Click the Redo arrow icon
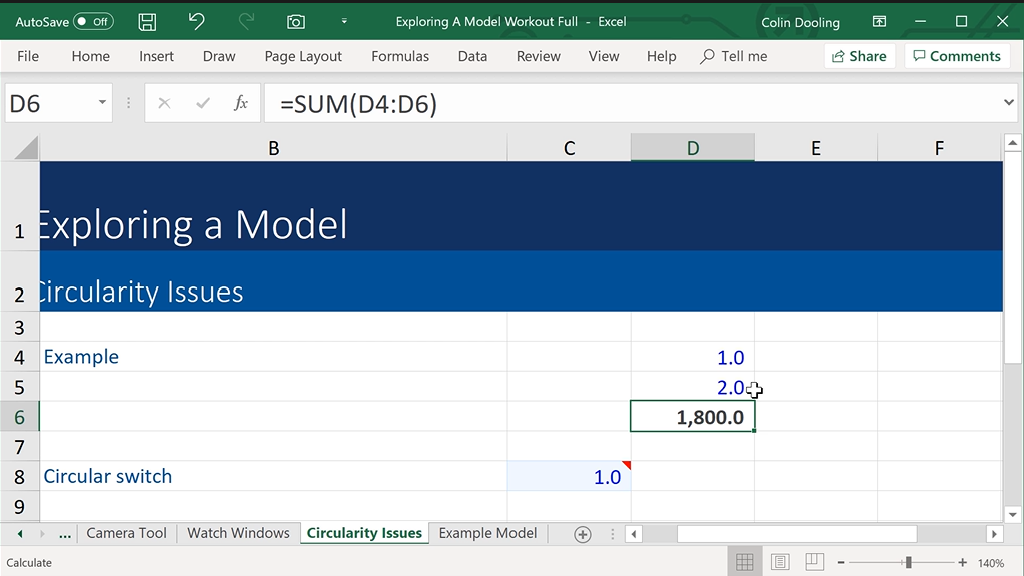This screenshot has height=576, width=1024. 246,21
